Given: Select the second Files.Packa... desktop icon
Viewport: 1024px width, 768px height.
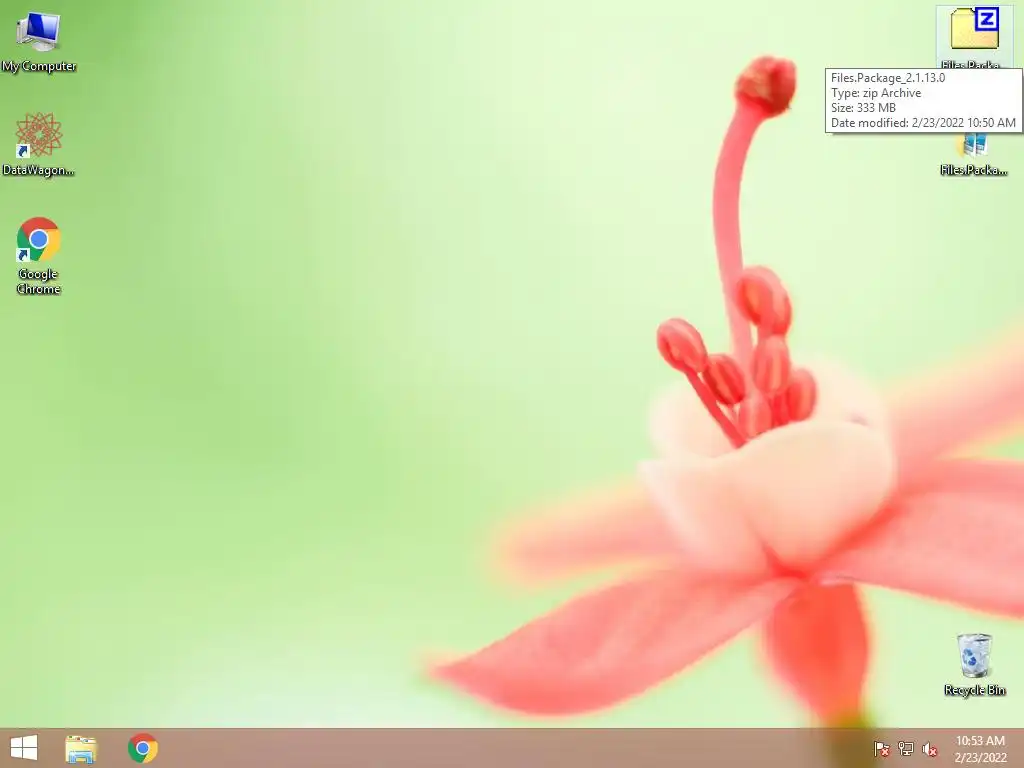Looking at the screenshot, I should click(974, 155).
